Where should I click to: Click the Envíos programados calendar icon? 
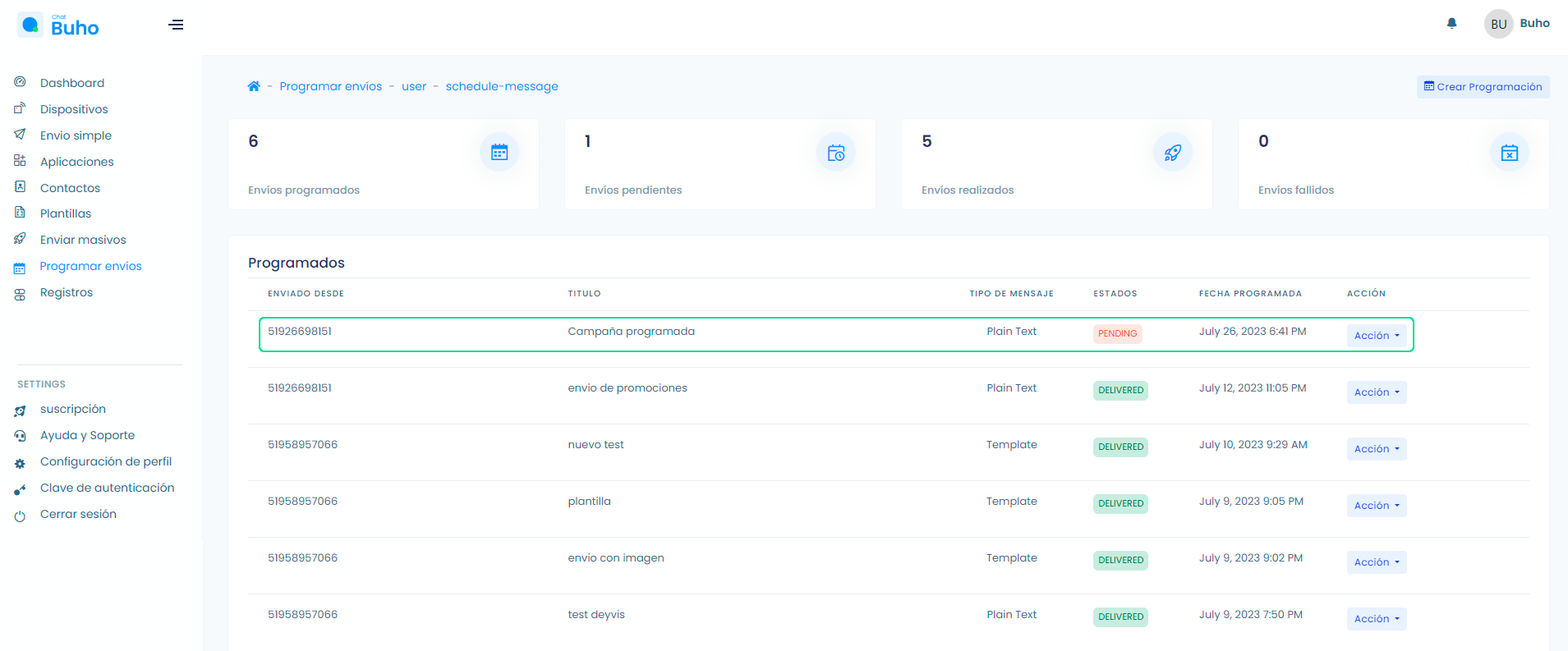(499, 153)
